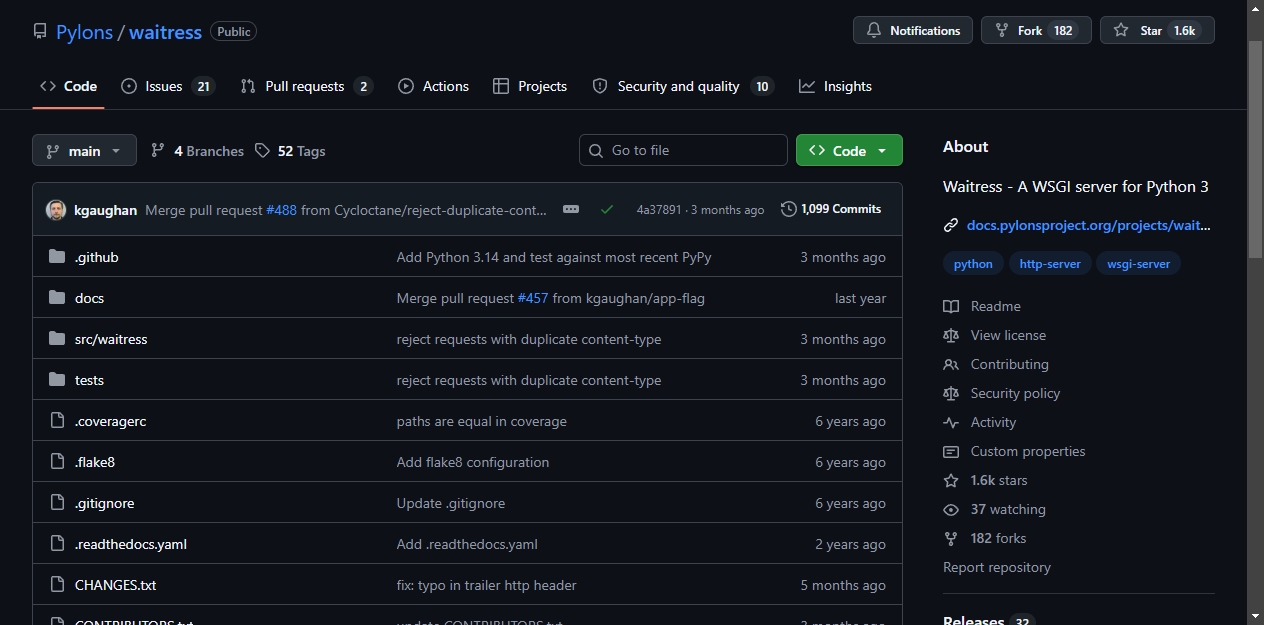Click the Notifications button
Image resolution: width=1264 pixels, height=625 pixels.
pos(913,31)
